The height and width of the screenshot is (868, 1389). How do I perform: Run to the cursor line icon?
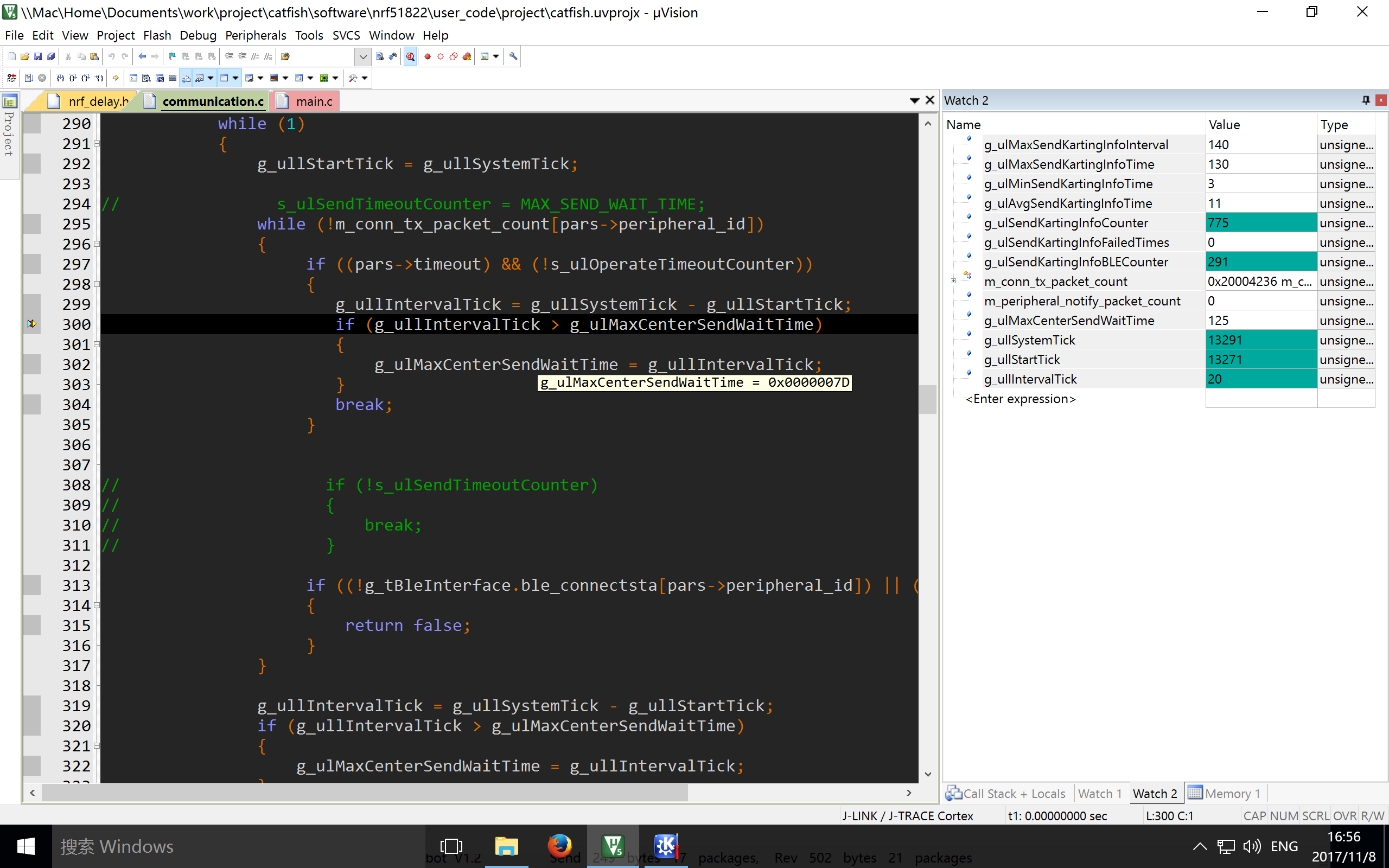99,78
